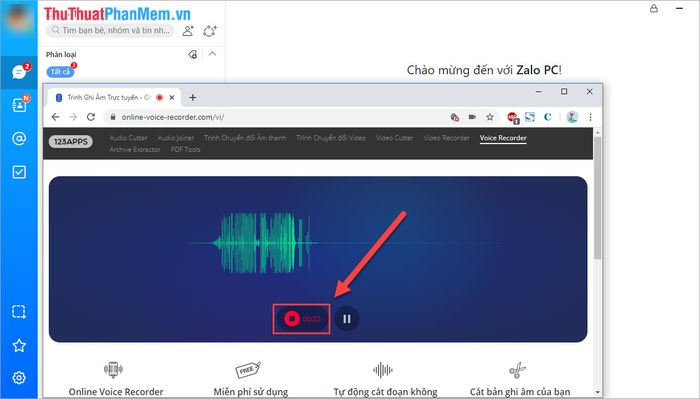This screenshot has height=399, width=700.
Task: Focus the Zalo search friends field
Action: (110, 30)
